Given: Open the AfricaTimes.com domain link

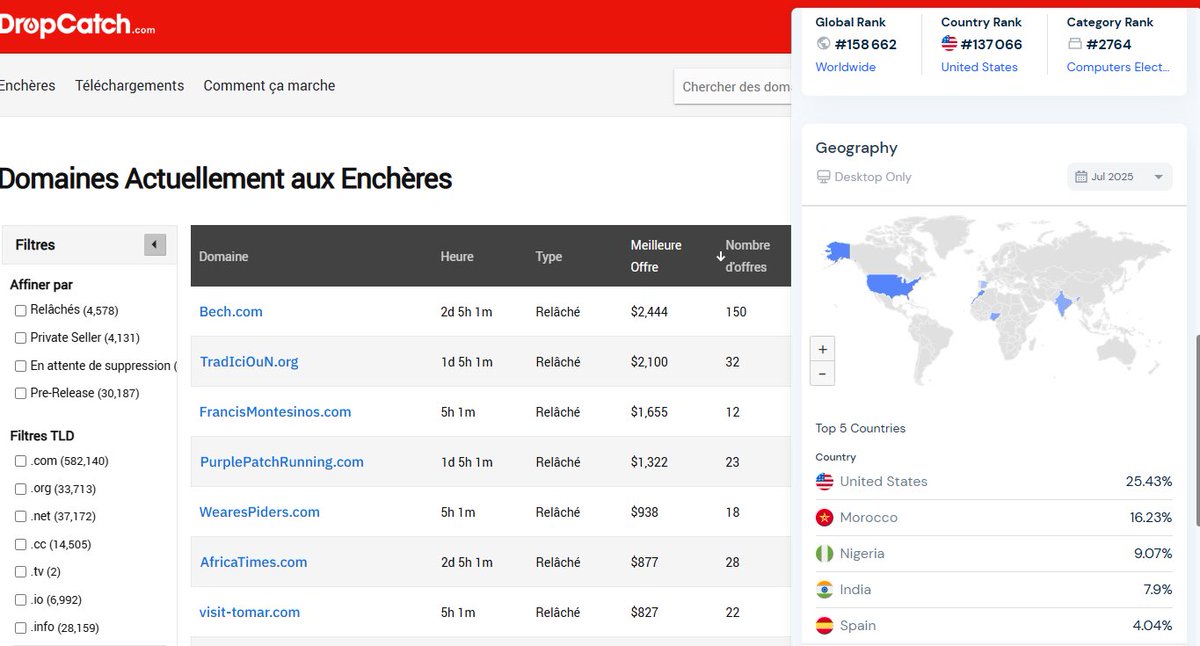Looking at the screenshot, I should (254, 562).
